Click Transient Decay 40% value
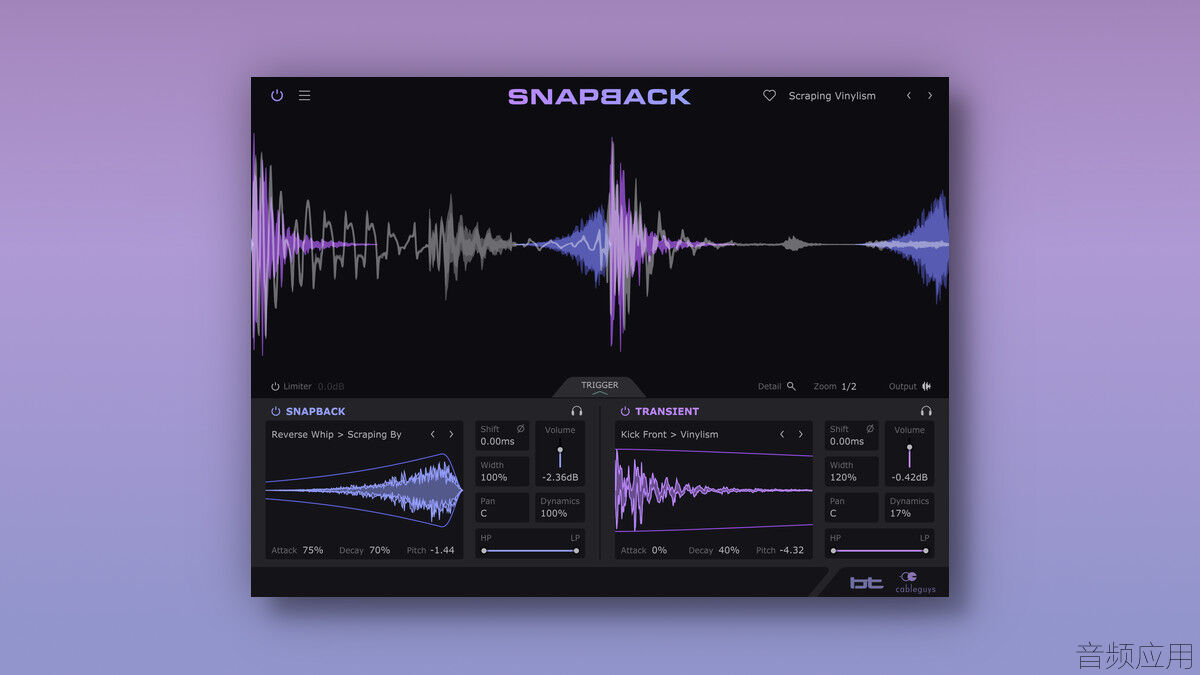Image resolution: width=1200 pixels, height=675 pixels. [729, 550]
